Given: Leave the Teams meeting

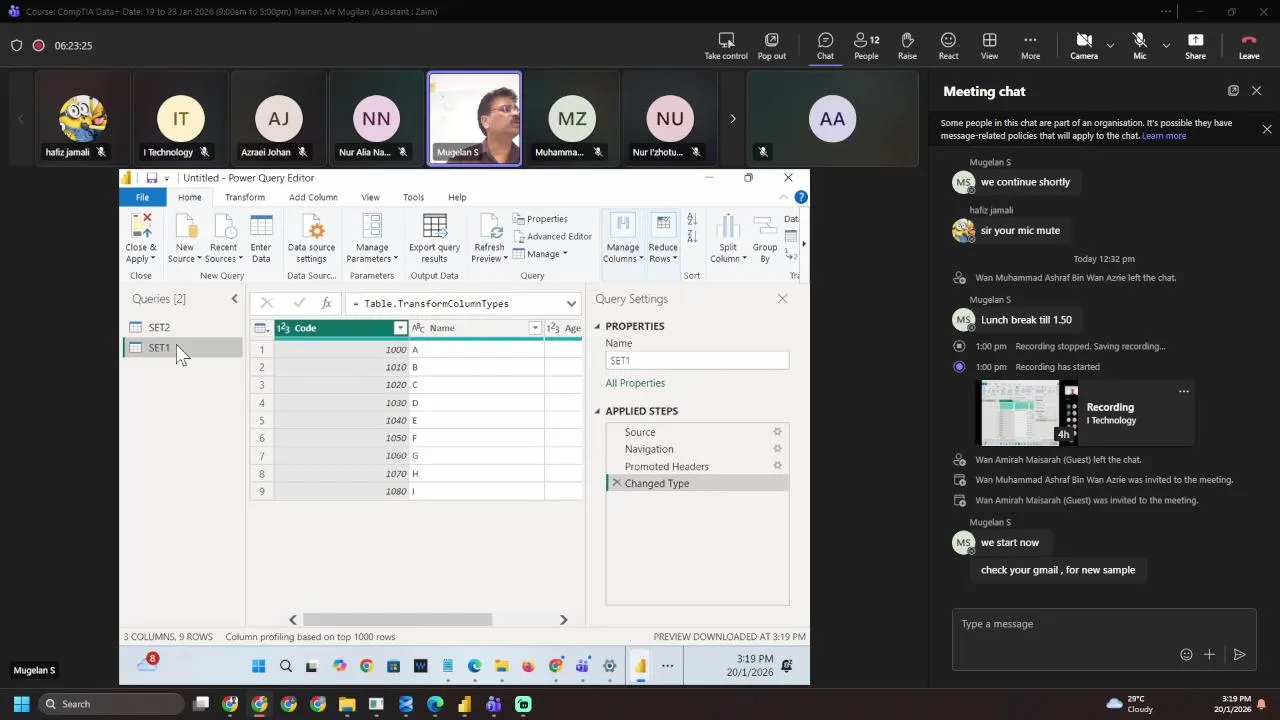Looking at the screenshot, I should [1249, 46].
